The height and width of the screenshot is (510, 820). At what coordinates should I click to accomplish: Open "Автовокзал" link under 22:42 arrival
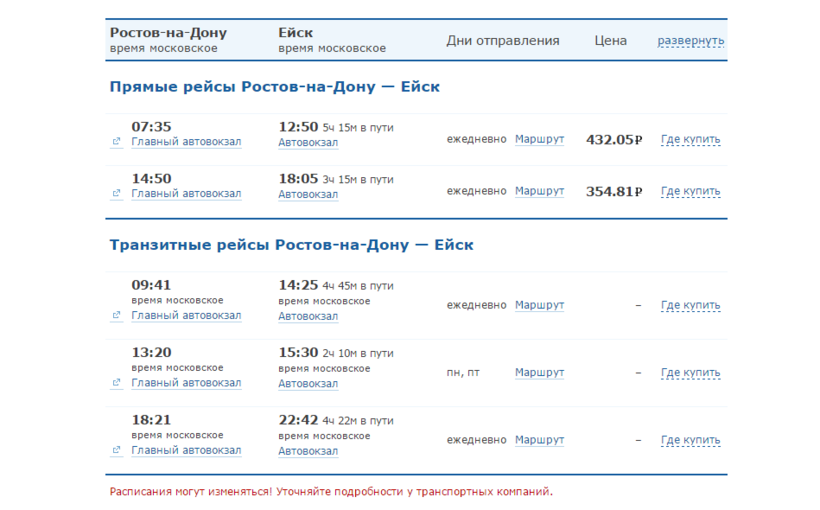308,451
